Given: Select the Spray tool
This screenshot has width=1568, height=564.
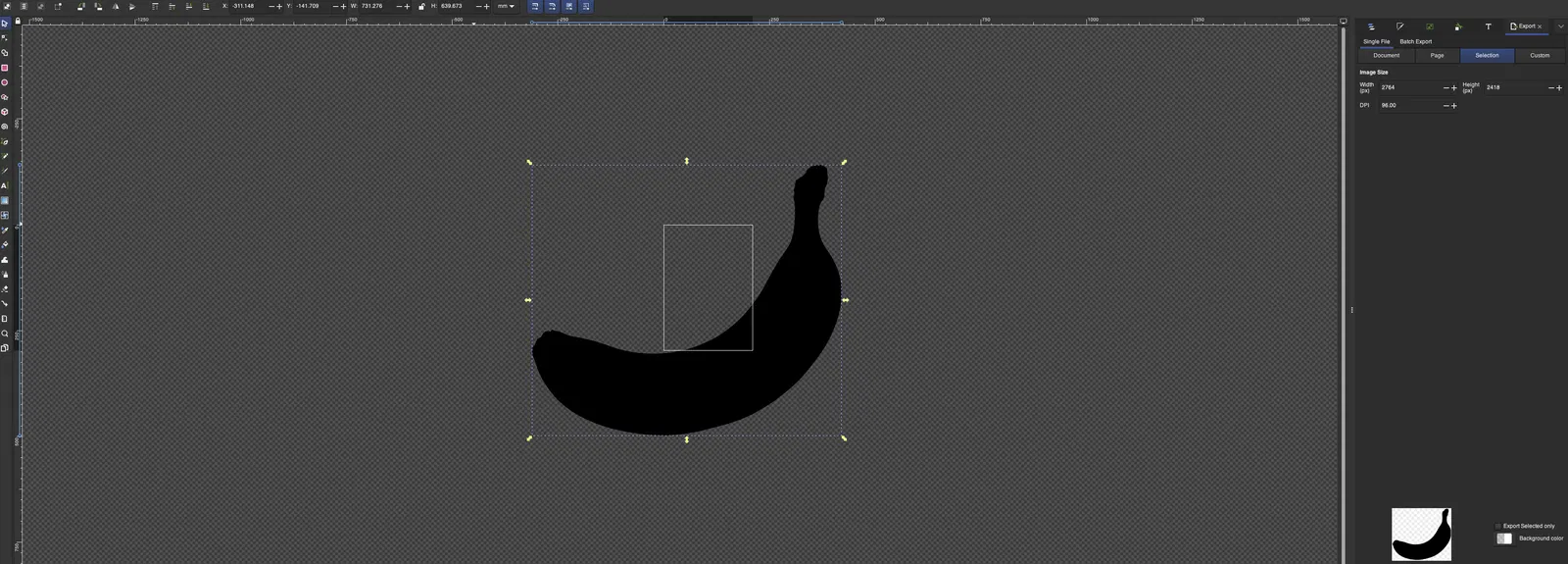Looking at the screenshot, I should click(5, 275).
